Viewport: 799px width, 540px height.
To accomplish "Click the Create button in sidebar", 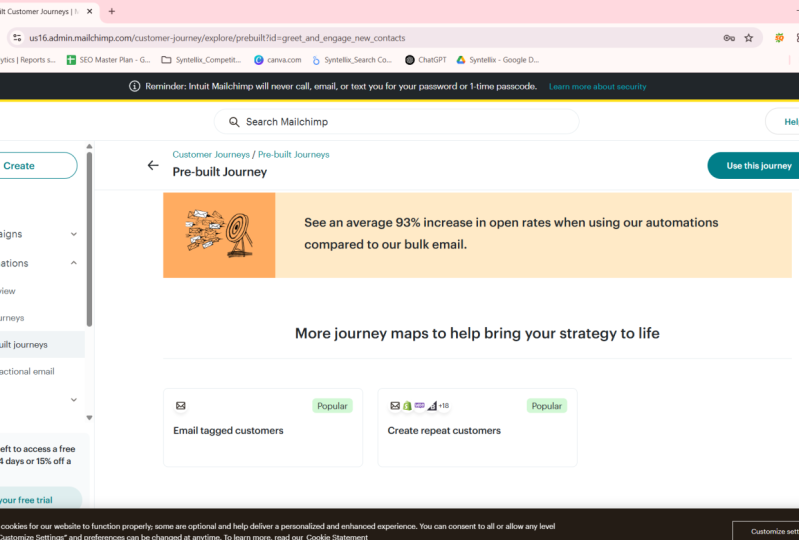I will click(36, 166).
